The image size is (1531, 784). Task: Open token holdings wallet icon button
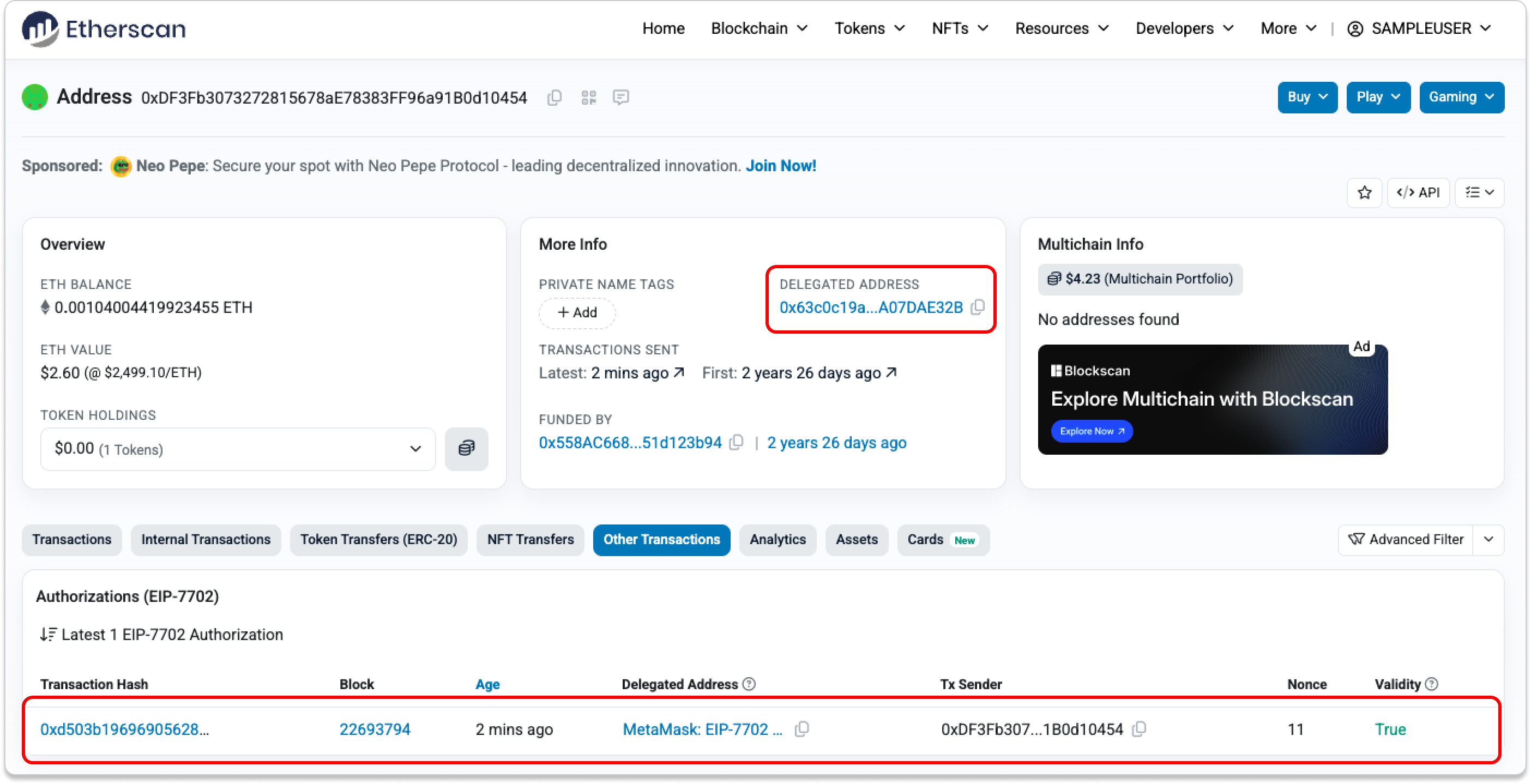(467, 449)
